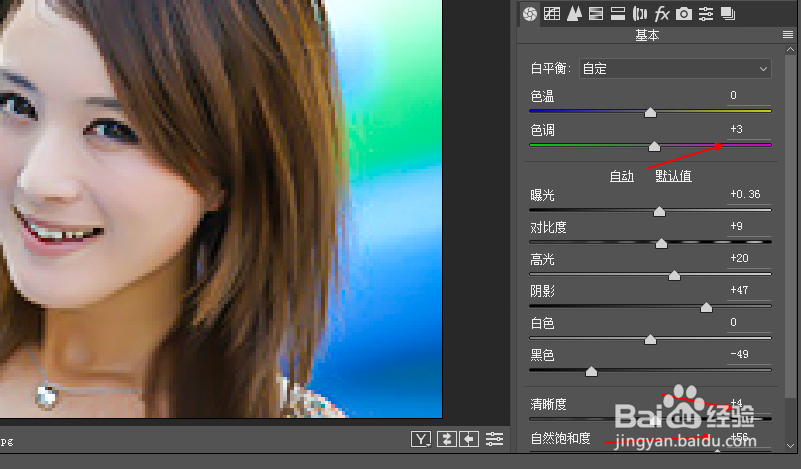Image resolution: width=801 pixels, height=469 pixels.
Task: Swap before and after settings icon
Action: click(x=446, y=439)
